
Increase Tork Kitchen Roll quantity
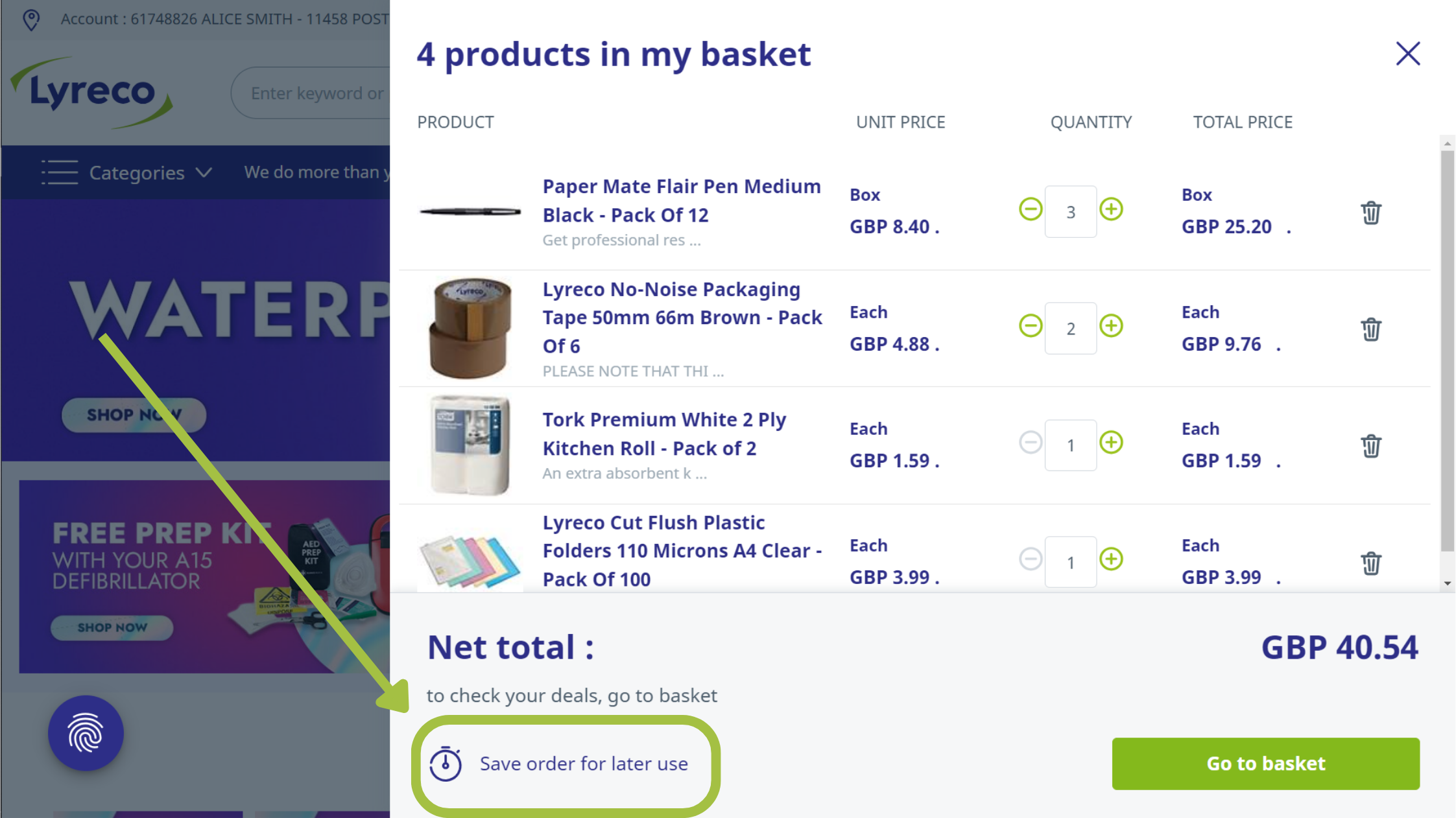[1112, 443]
